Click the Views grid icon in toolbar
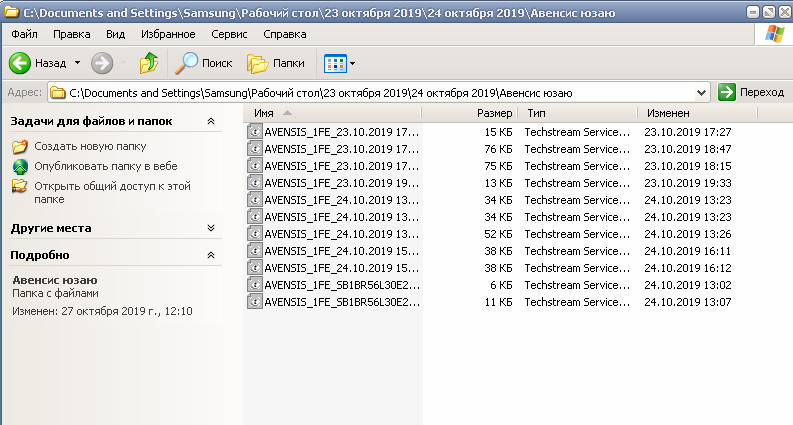The width and height of the screenshot is (793, 425). (x=335, y=63)
